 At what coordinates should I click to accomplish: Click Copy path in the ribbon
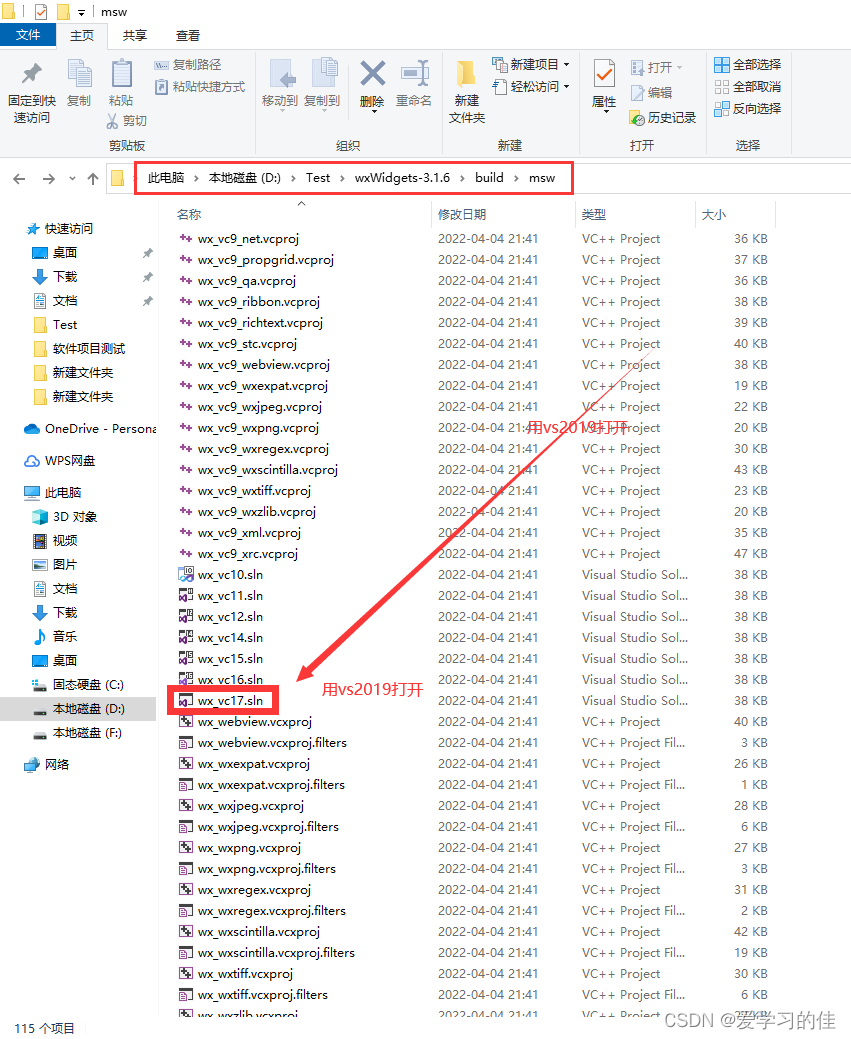[188, 65]
